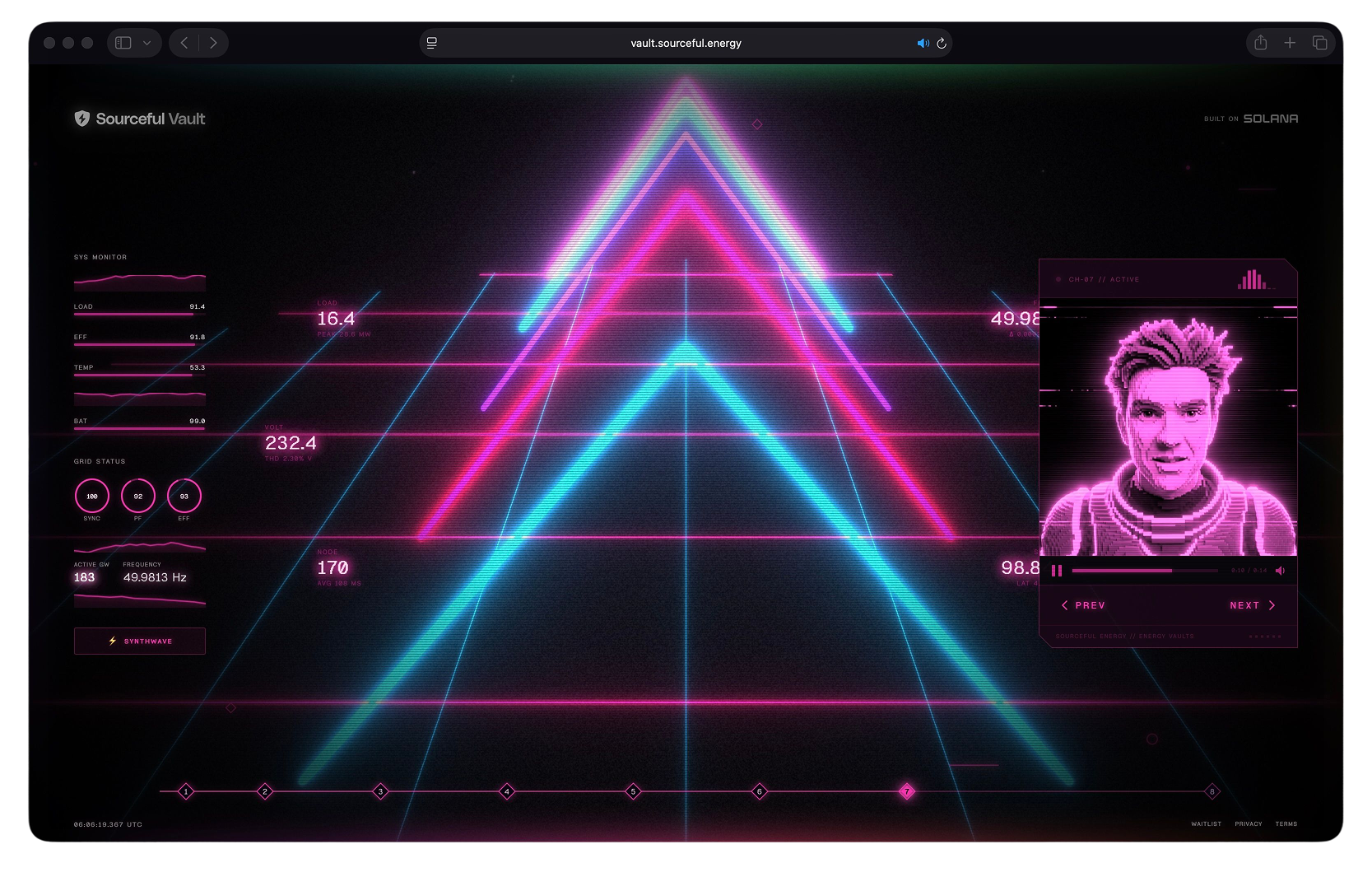
Task: Mute tab audio via speaker icon
Action: pos(923,43)
